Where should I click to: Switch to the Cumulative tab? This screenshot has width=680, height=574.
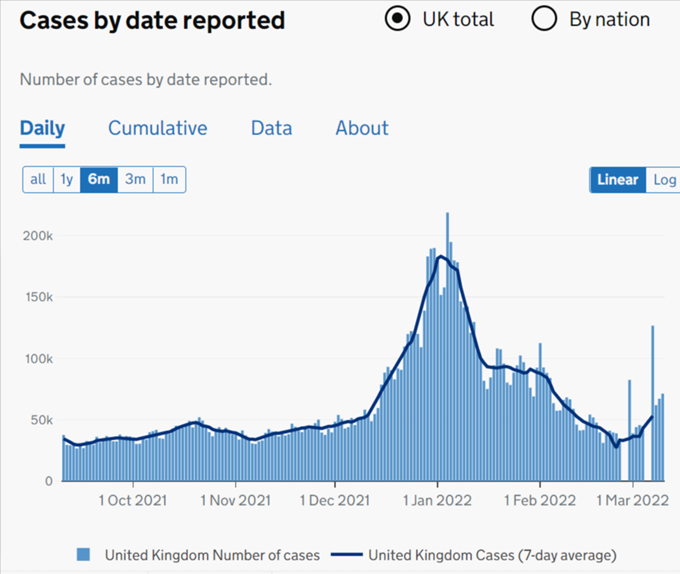[157, 128]
